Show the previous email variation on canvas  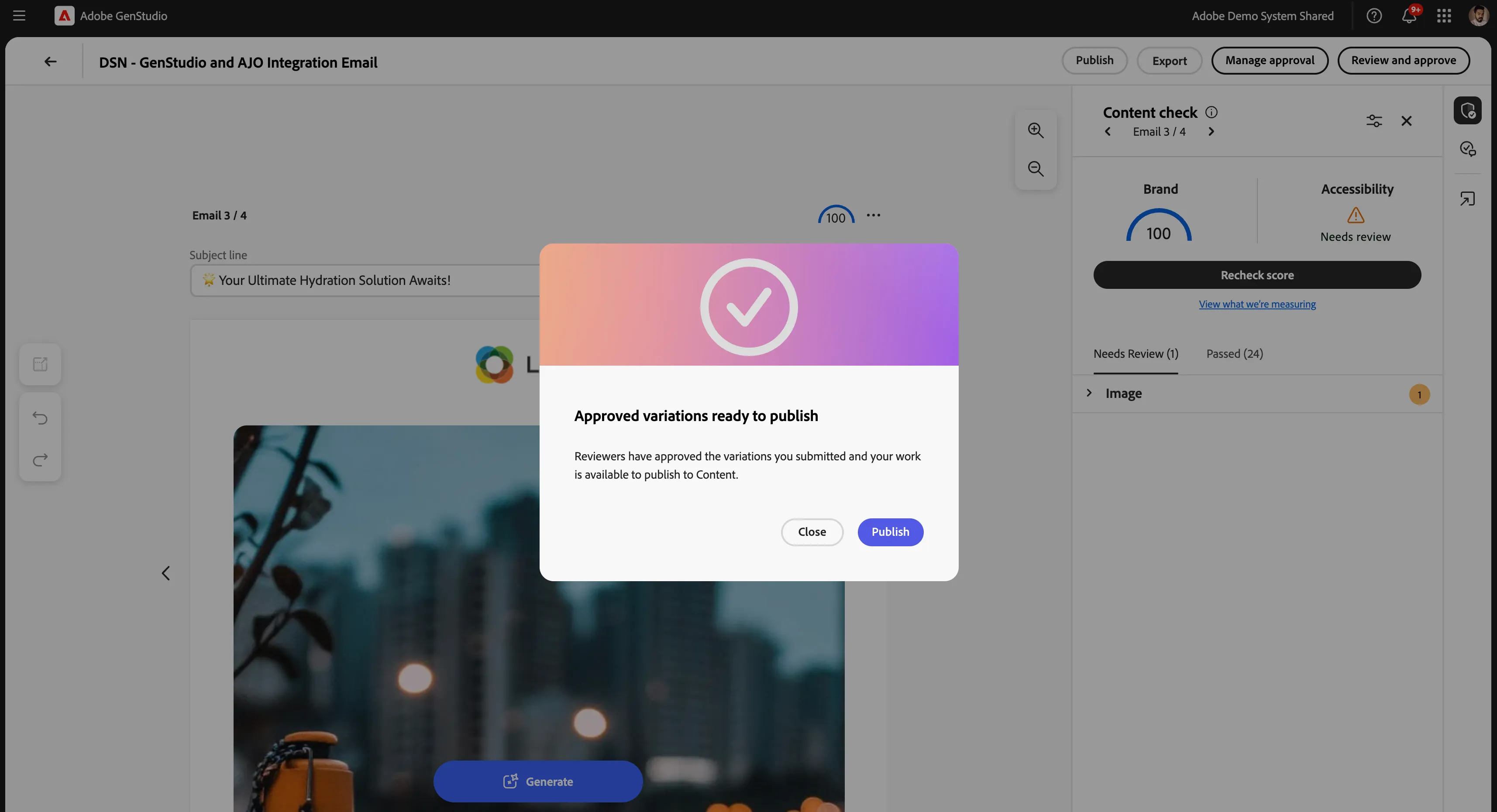tap(165, 573)
